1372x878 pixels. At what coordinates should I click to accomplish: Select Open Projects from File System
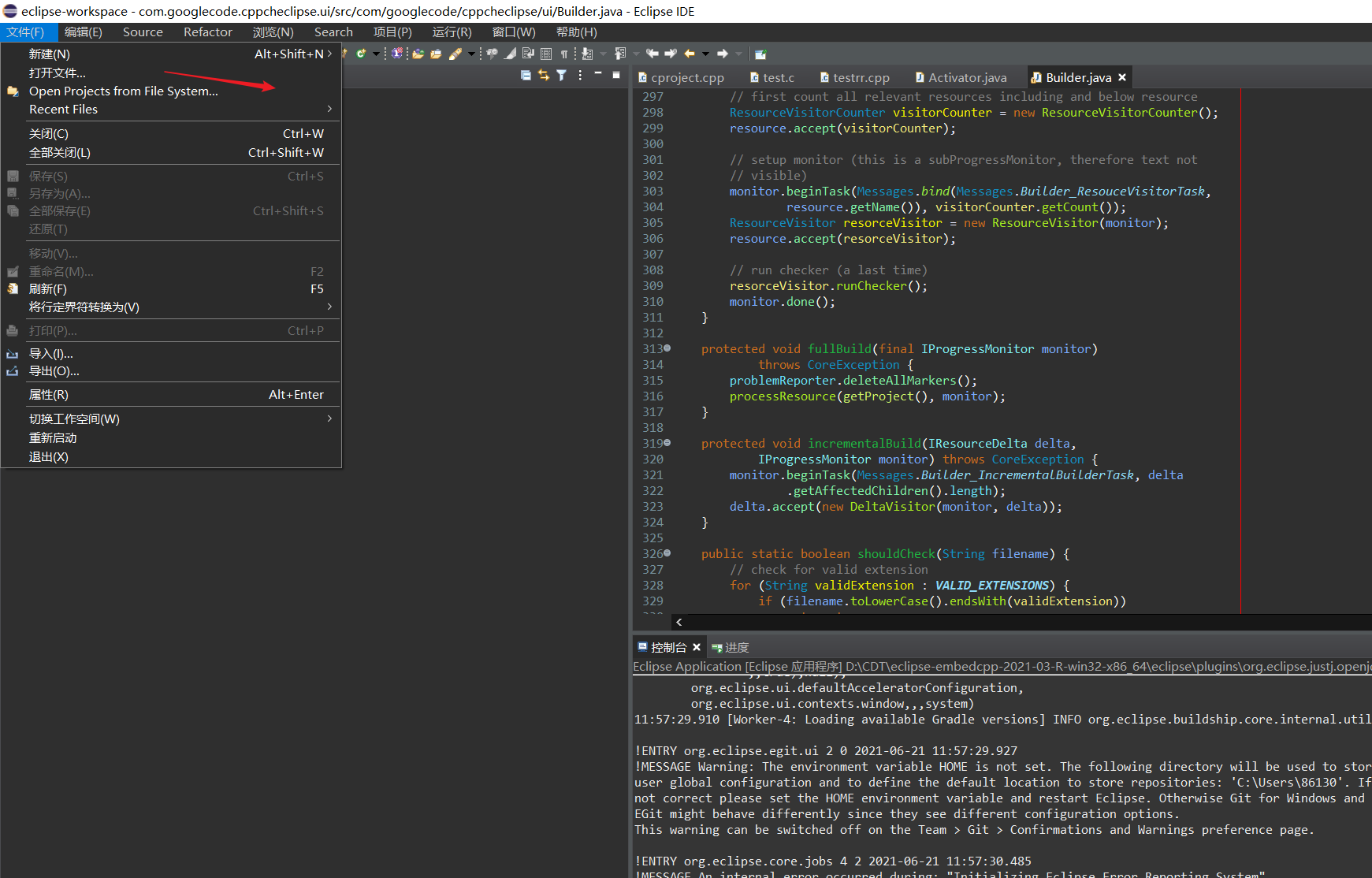click(124, 91)
